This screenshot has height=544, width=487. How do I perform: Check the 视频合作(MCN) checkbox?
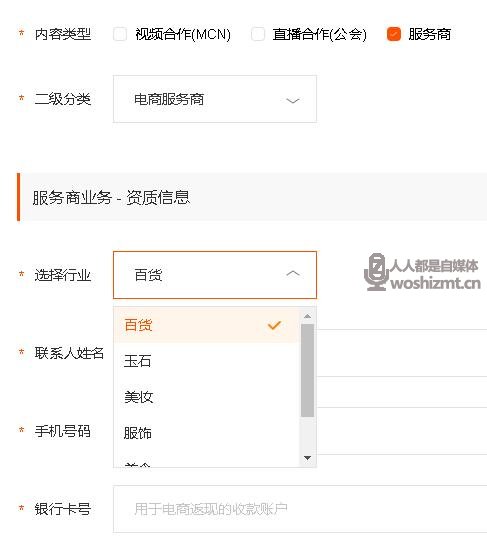[120, 34]
